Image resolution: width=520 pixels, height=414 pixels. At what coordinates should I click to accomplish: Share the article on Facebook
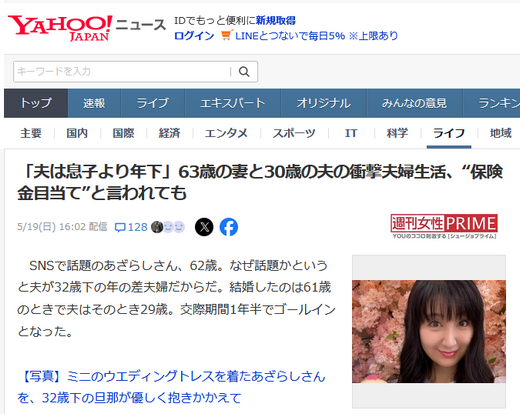point(229,227)
